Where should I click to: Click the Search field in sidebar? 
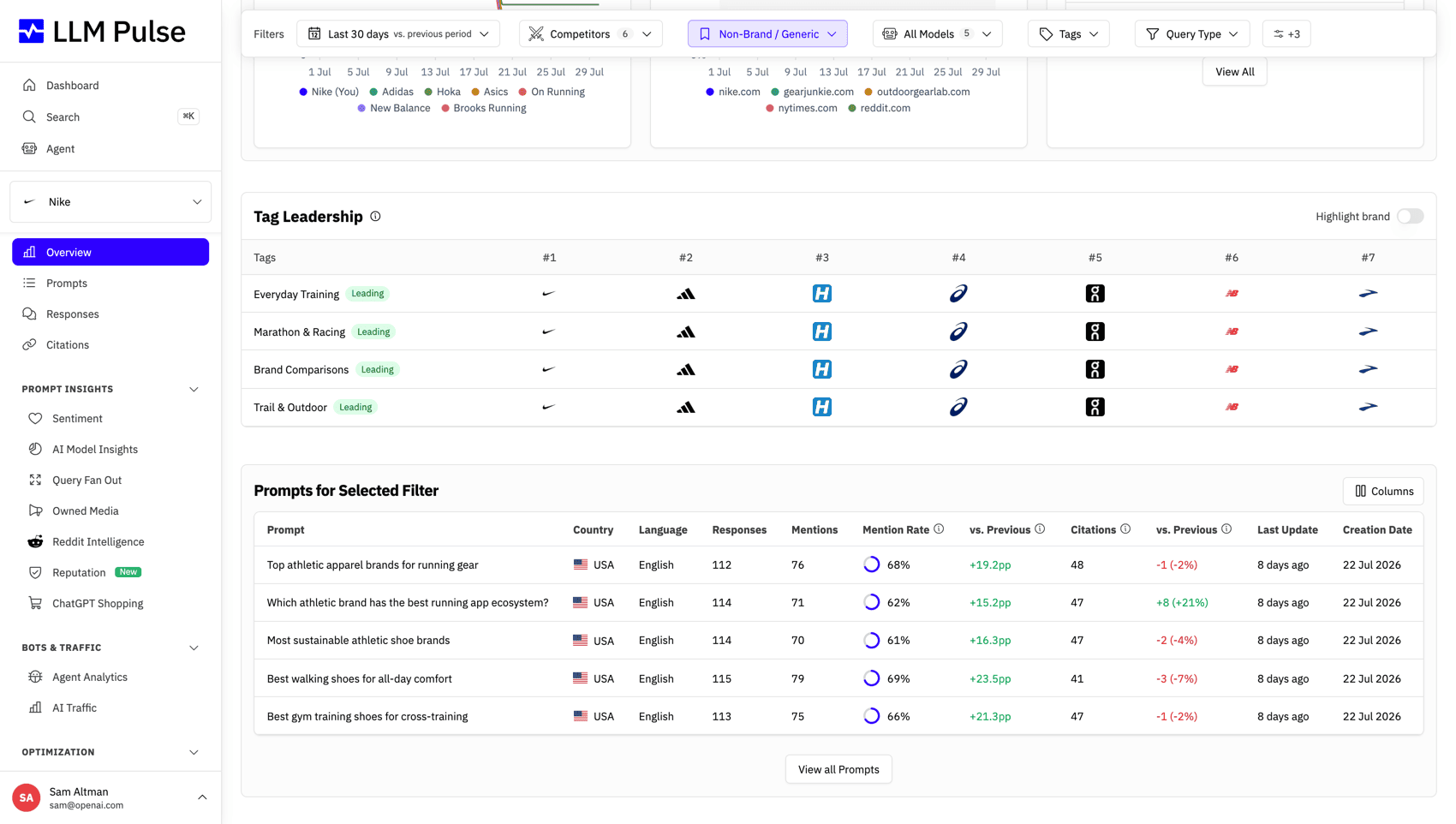click(x=110, y=117)
